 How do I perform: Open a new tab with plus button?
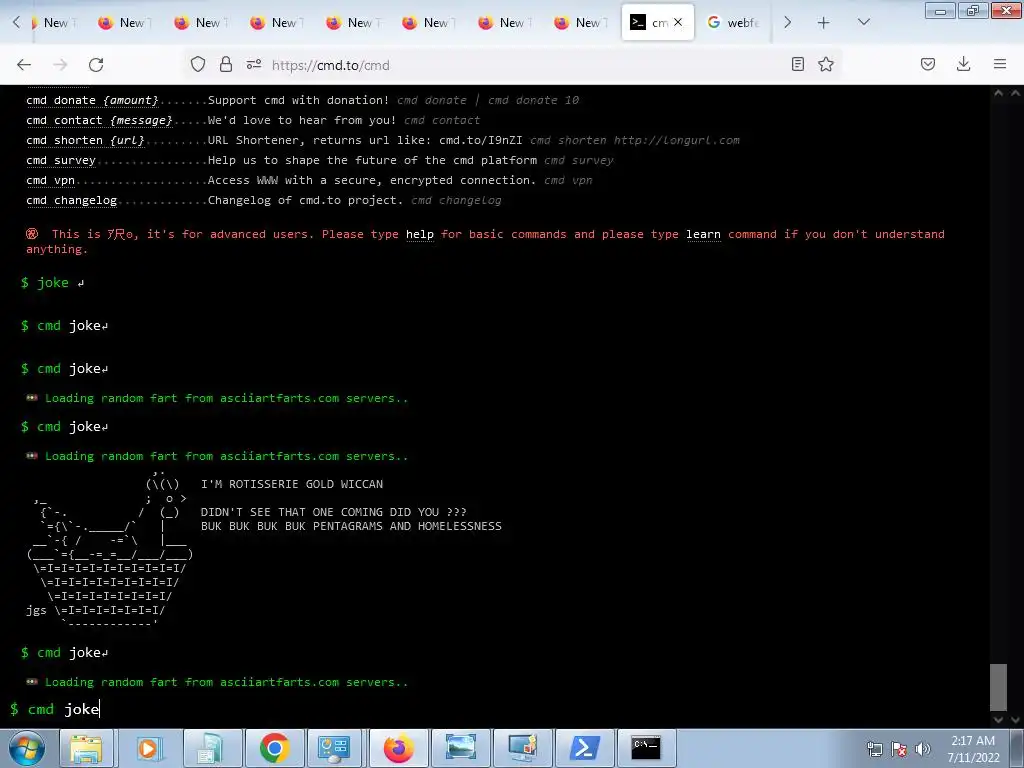(x=824, y=23)
